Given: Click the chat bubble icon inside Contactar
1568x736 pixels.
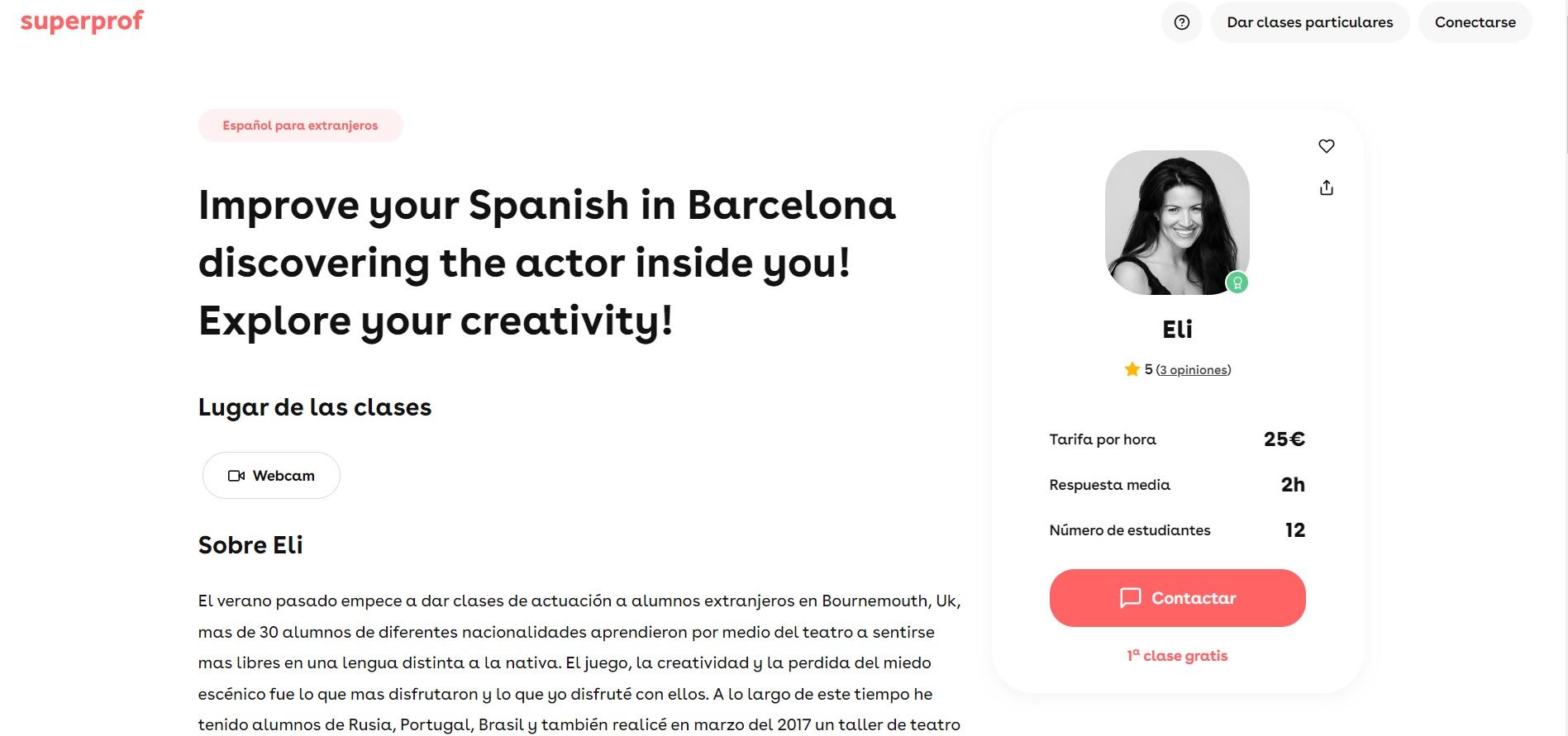Looking at the screenshot, I should (x=1130, y=598).
